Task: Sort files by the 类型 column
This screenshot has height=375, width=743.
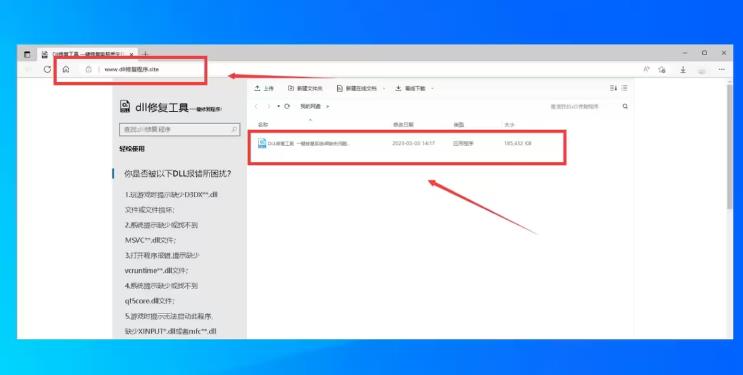Action: click(459, 125)
